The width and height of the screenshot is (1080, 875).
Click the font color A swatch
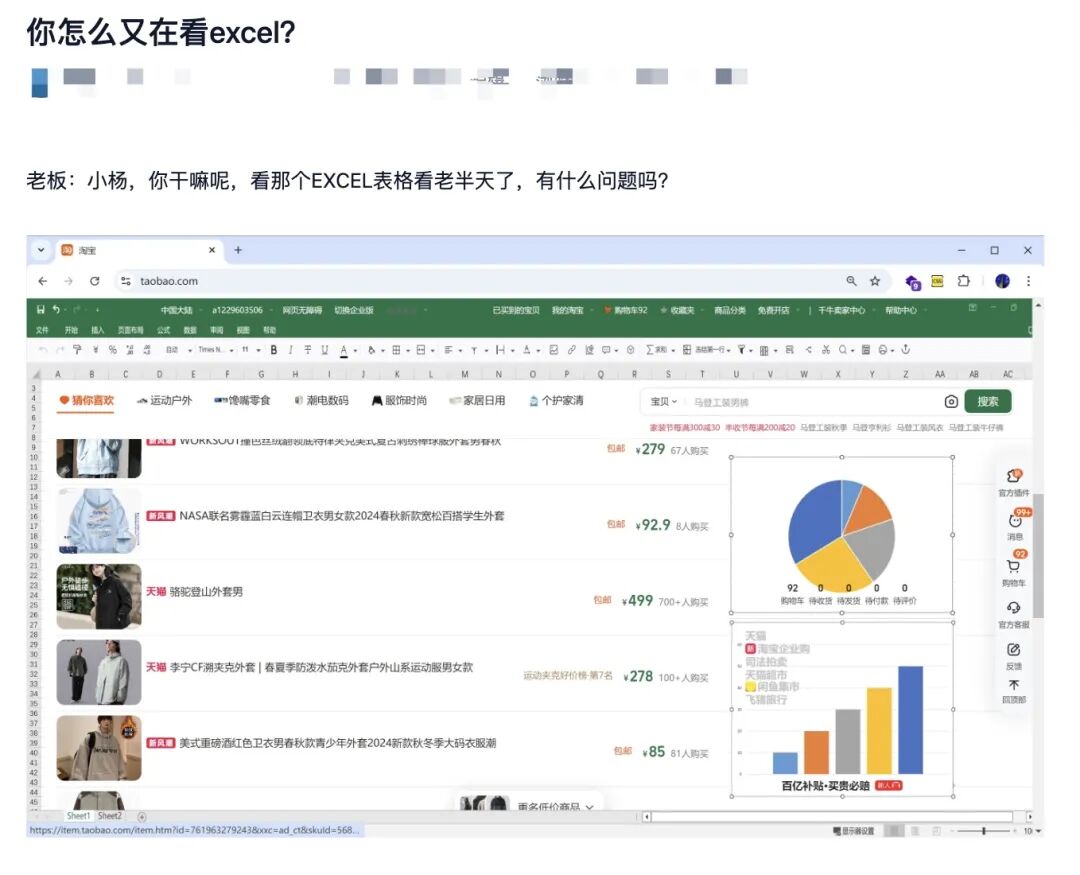pos(344,350)
